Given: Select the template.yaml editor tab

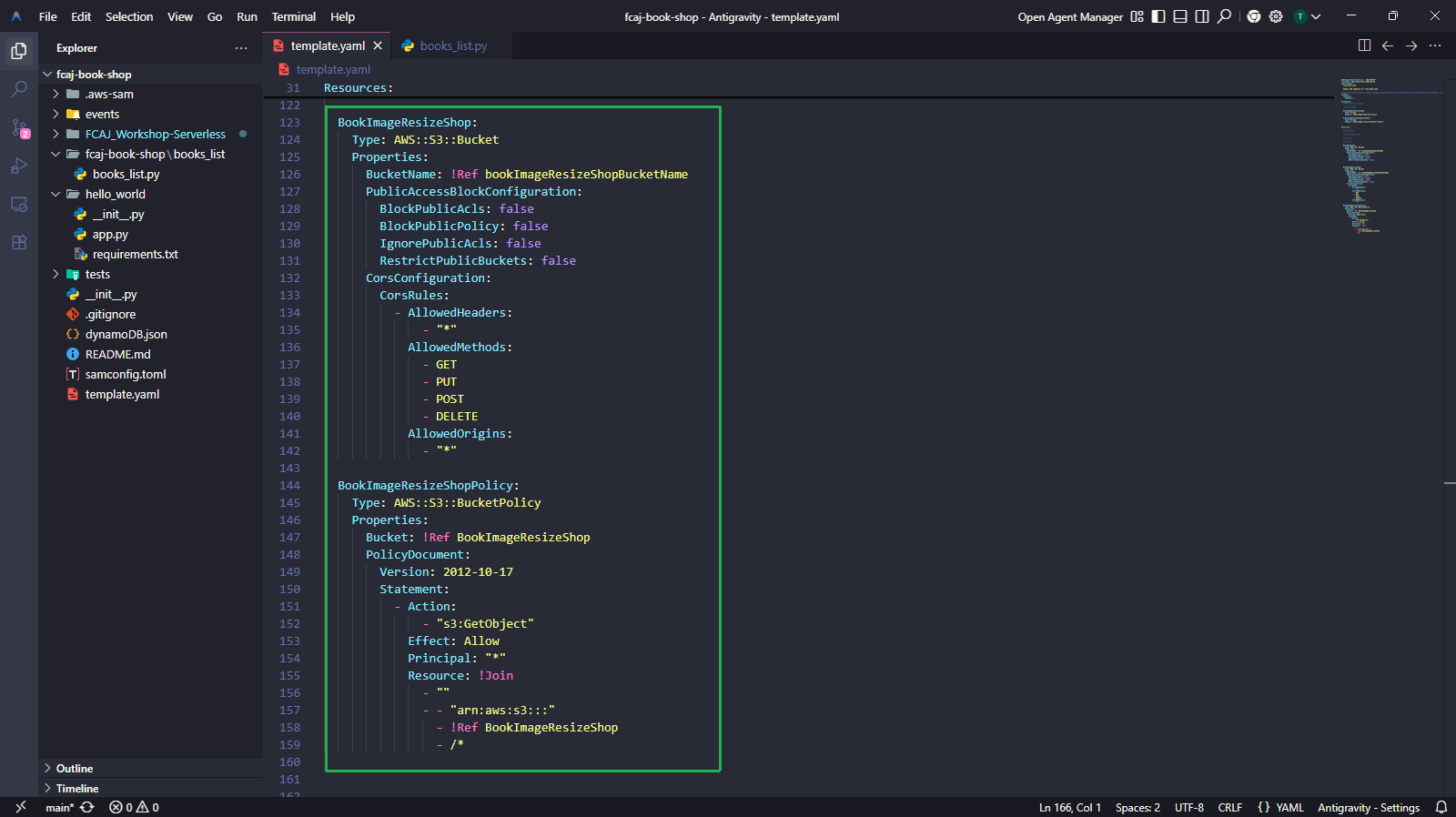Looking at the screenshot, I should [328, 45].
